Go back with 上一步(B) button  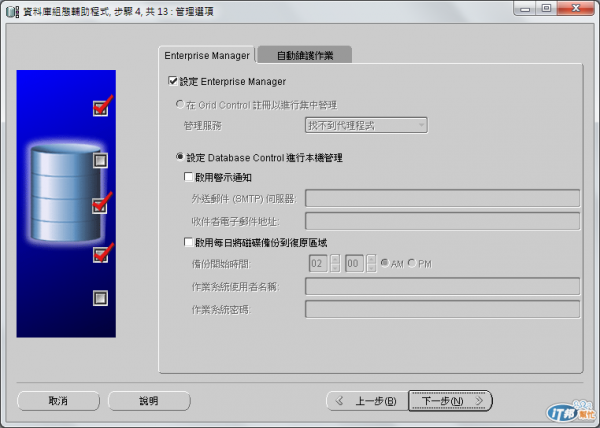[x=367, y=401]
